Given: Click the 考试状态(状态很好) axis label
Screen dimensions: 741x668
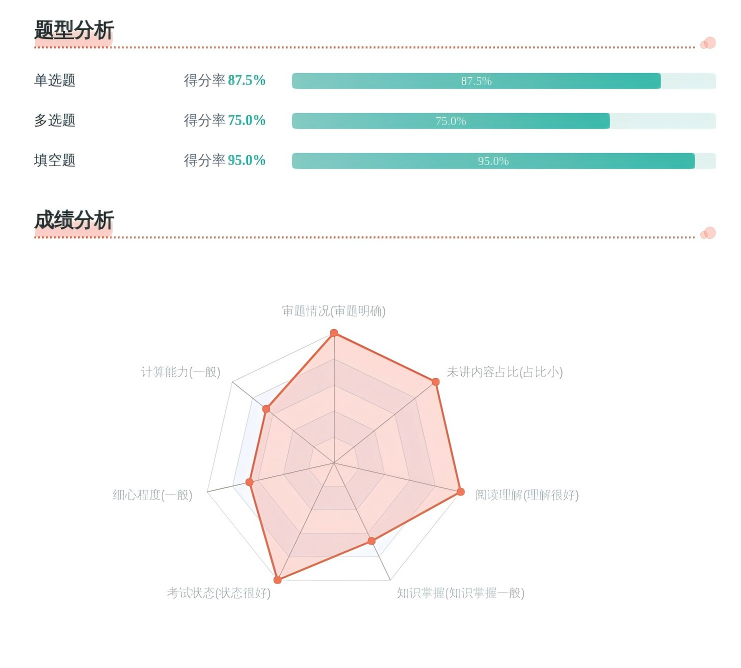Looking at the screenshot, I should (x=218, y=593).
